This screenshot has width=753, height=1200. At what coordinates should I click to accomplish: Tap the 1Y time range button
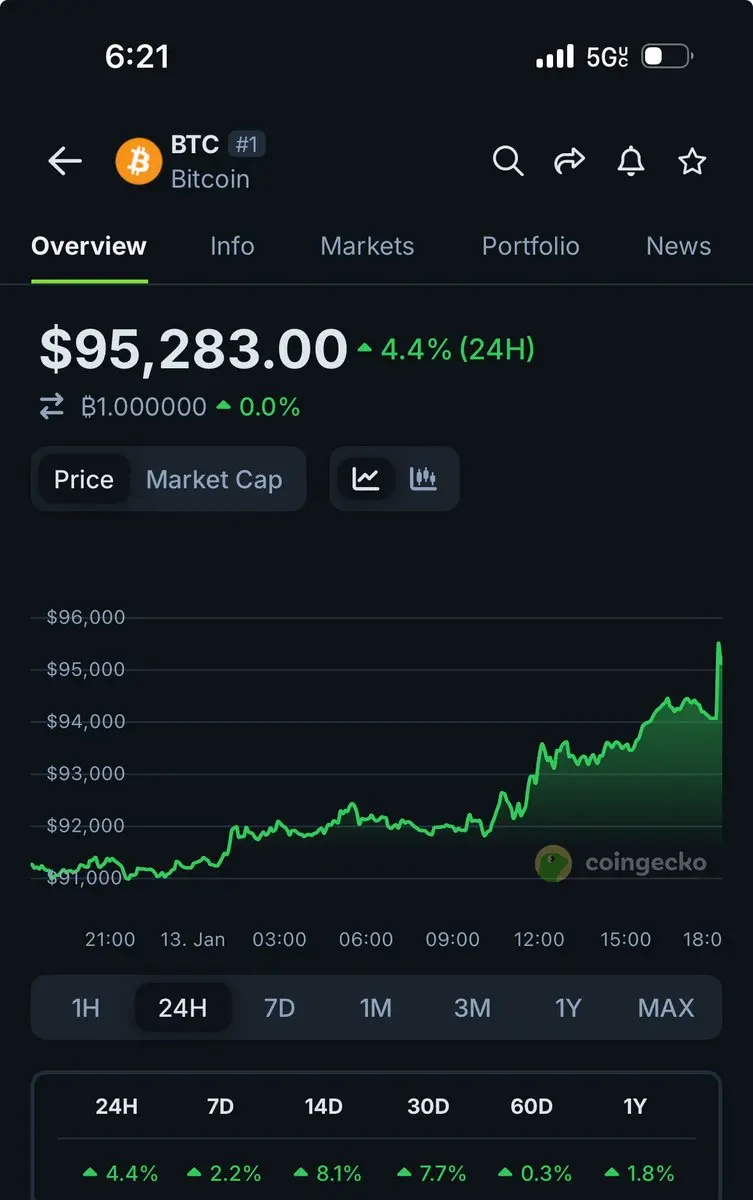(568, 1007)
